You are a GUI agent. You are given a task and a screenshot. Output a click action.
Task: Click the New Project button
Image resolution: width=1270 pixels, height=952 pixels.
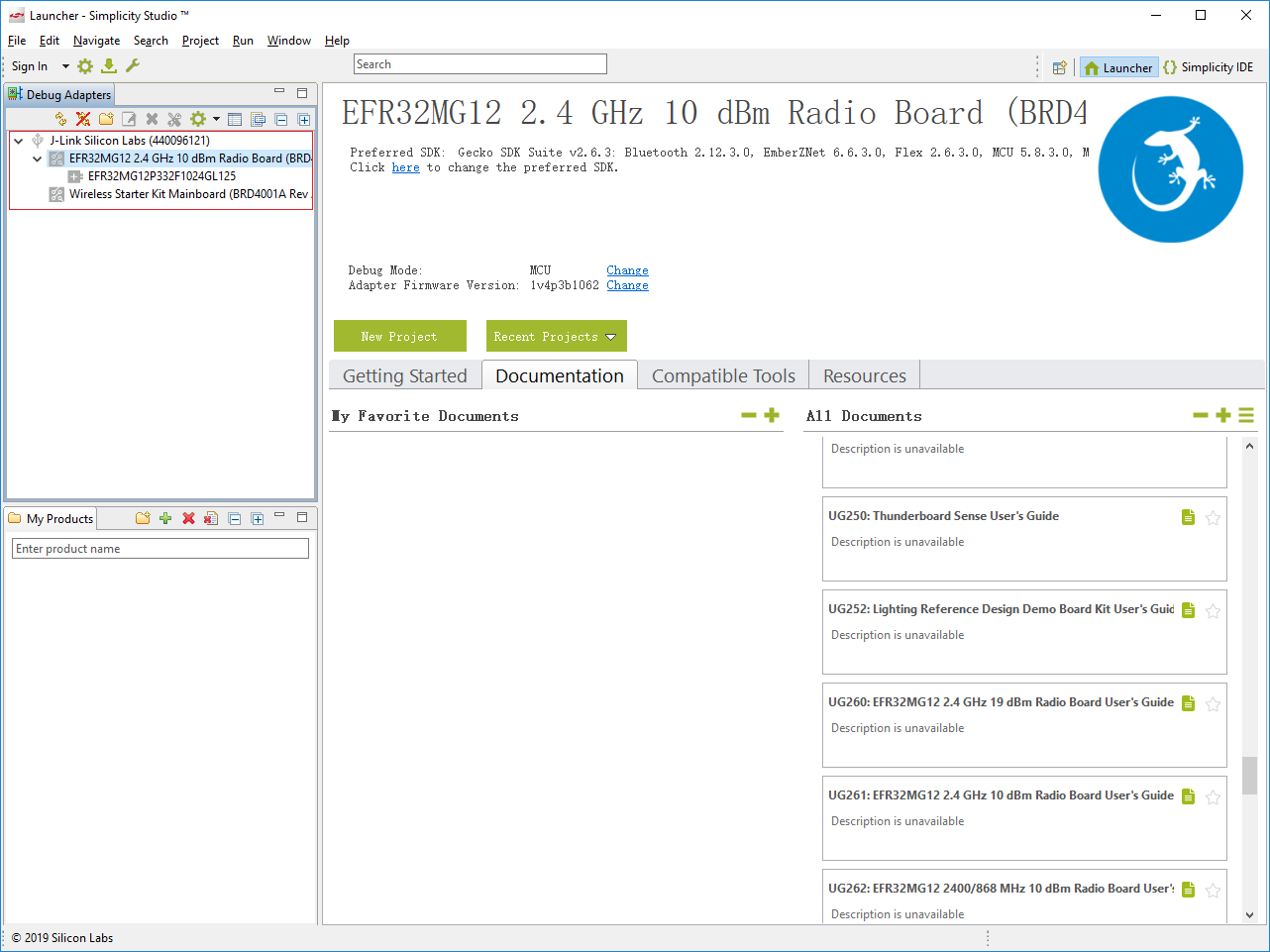click(x=400, y=336)
